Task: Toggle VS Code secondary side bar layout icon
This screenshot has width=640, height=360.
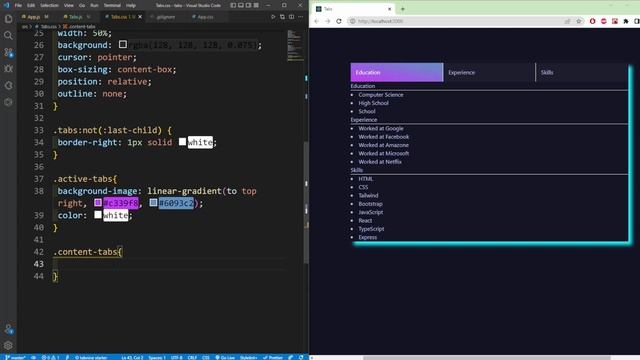Action: [248, 5]
